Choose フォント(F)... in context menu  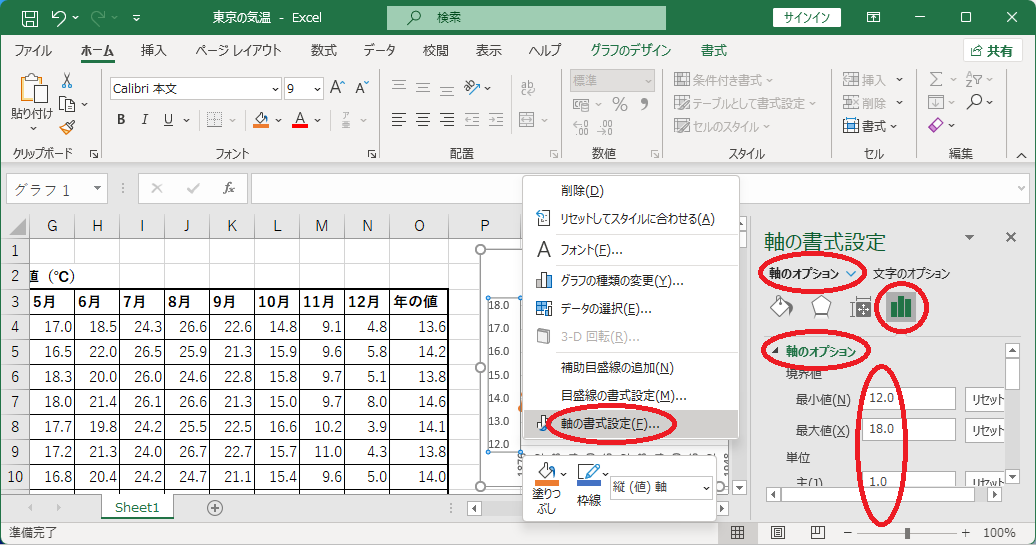tap(630, 250)
